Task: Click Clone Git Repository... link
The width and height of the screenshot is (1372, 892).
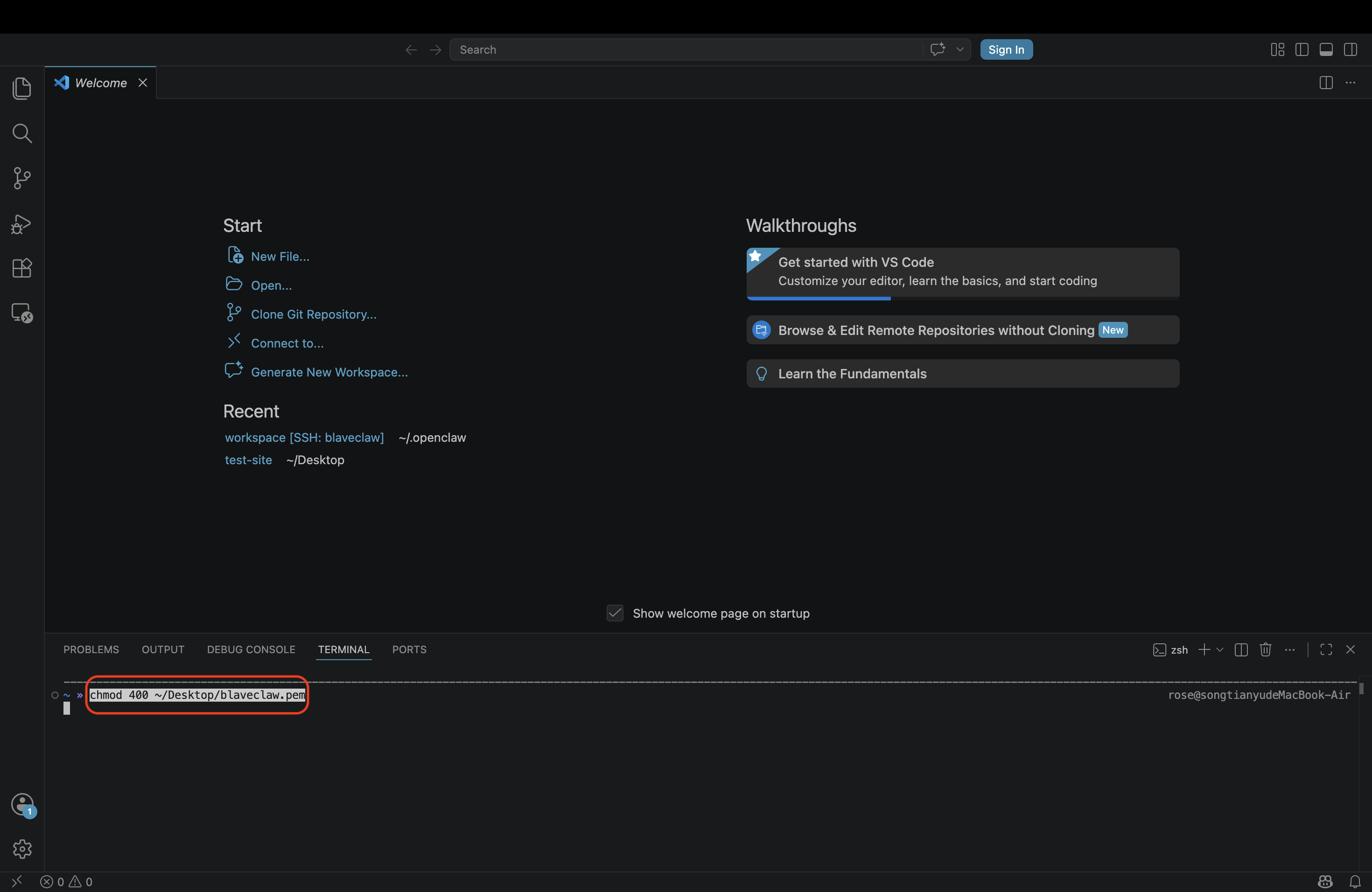Action: pyautogui.click(x=314, y=314)
